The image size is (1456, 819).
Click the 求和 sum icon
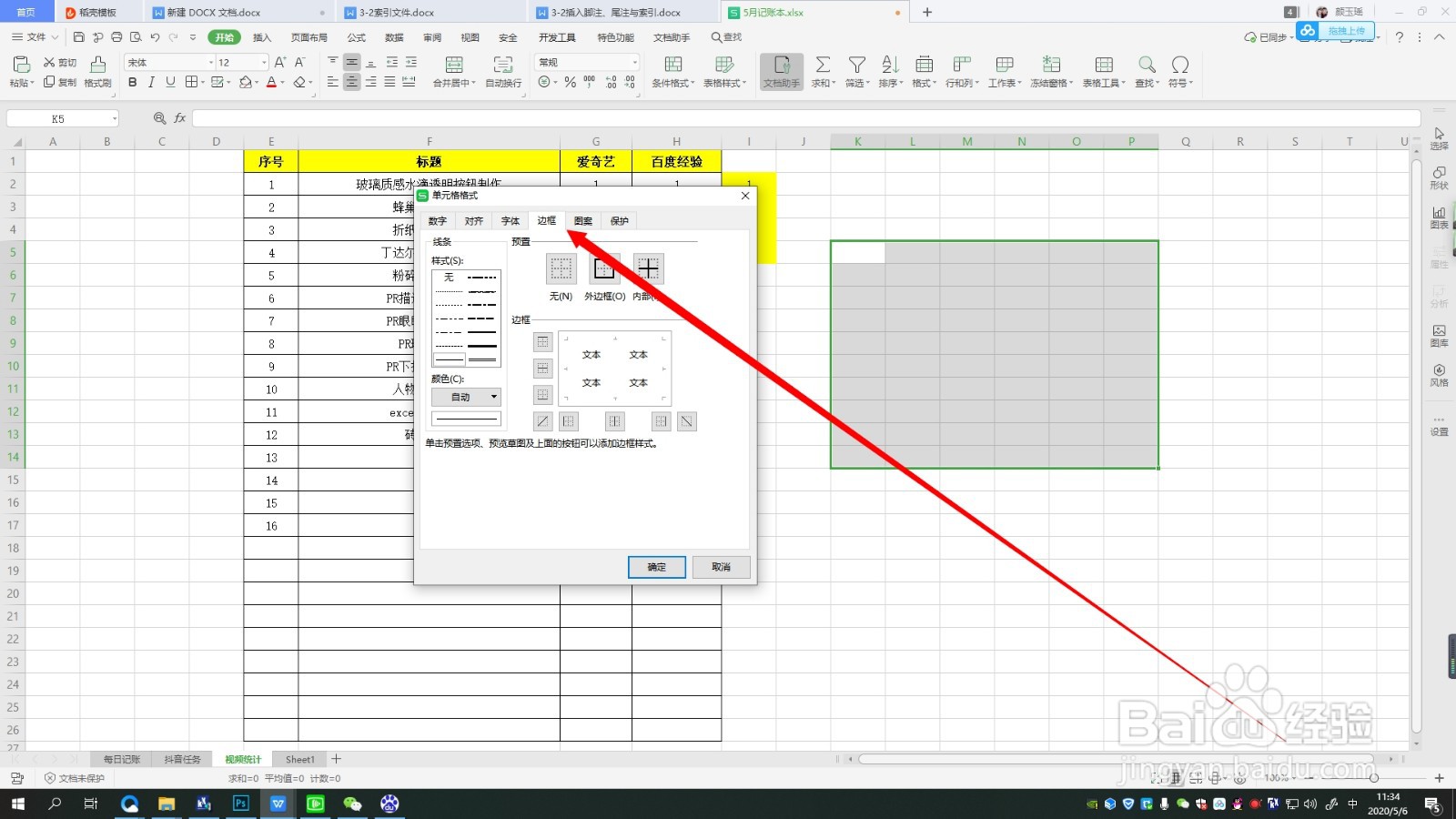[823, 64]
